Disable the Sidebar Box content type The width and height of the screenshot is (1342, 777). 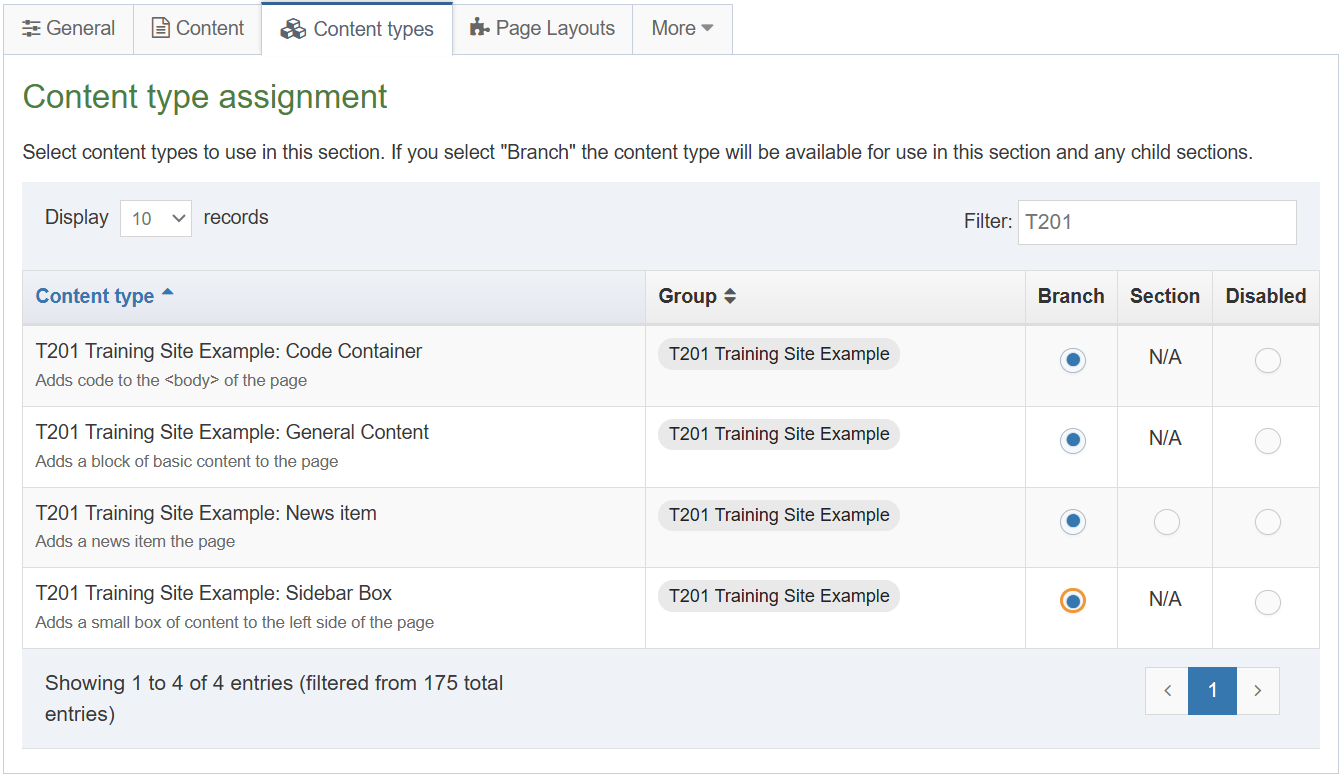coord(1267,602)
